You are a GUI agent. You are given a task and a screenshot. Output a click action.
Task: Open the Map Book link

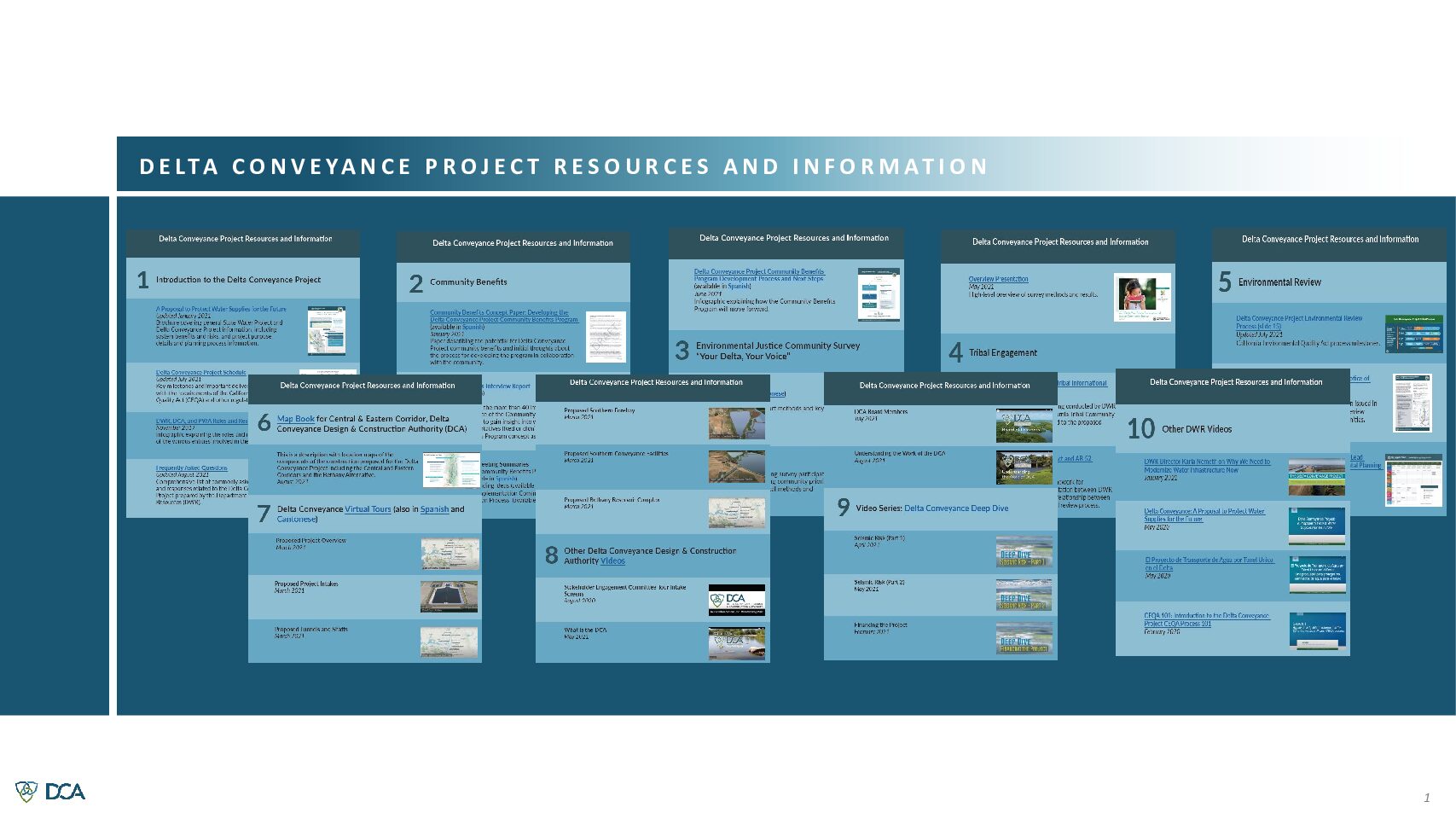(295, 419)
